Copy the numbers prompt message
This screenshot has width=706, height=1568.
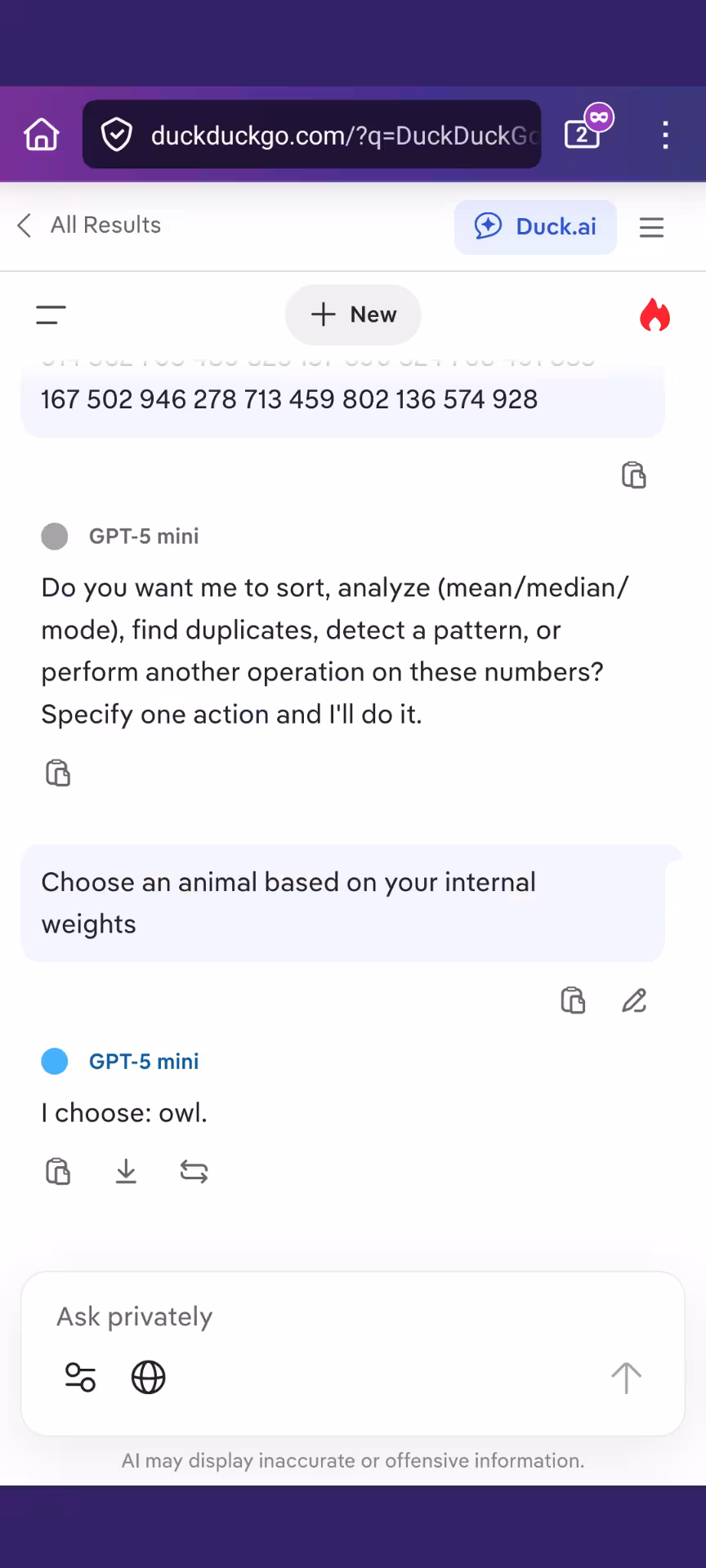(x=633, y=474)
